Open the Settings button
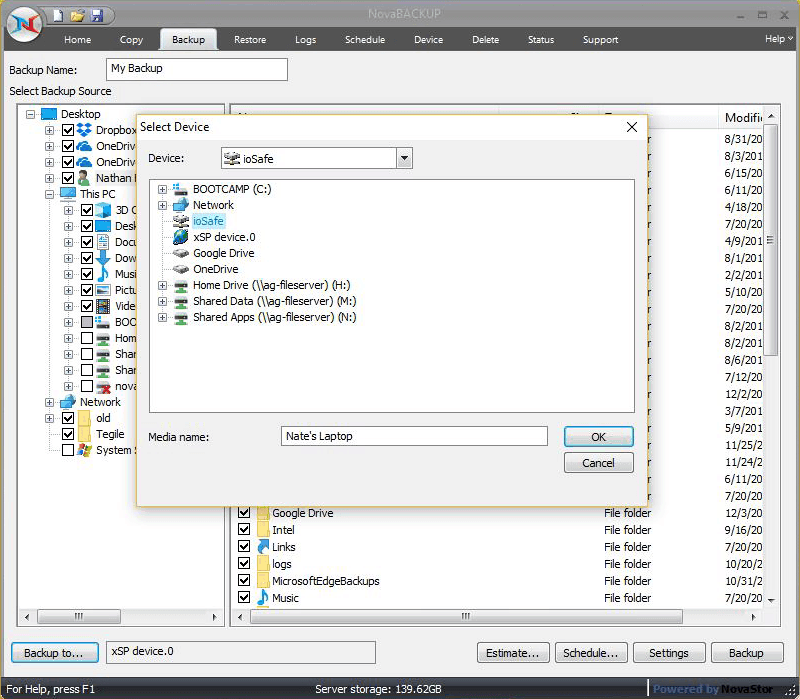 pyautogui.click(x=669, y=653)
